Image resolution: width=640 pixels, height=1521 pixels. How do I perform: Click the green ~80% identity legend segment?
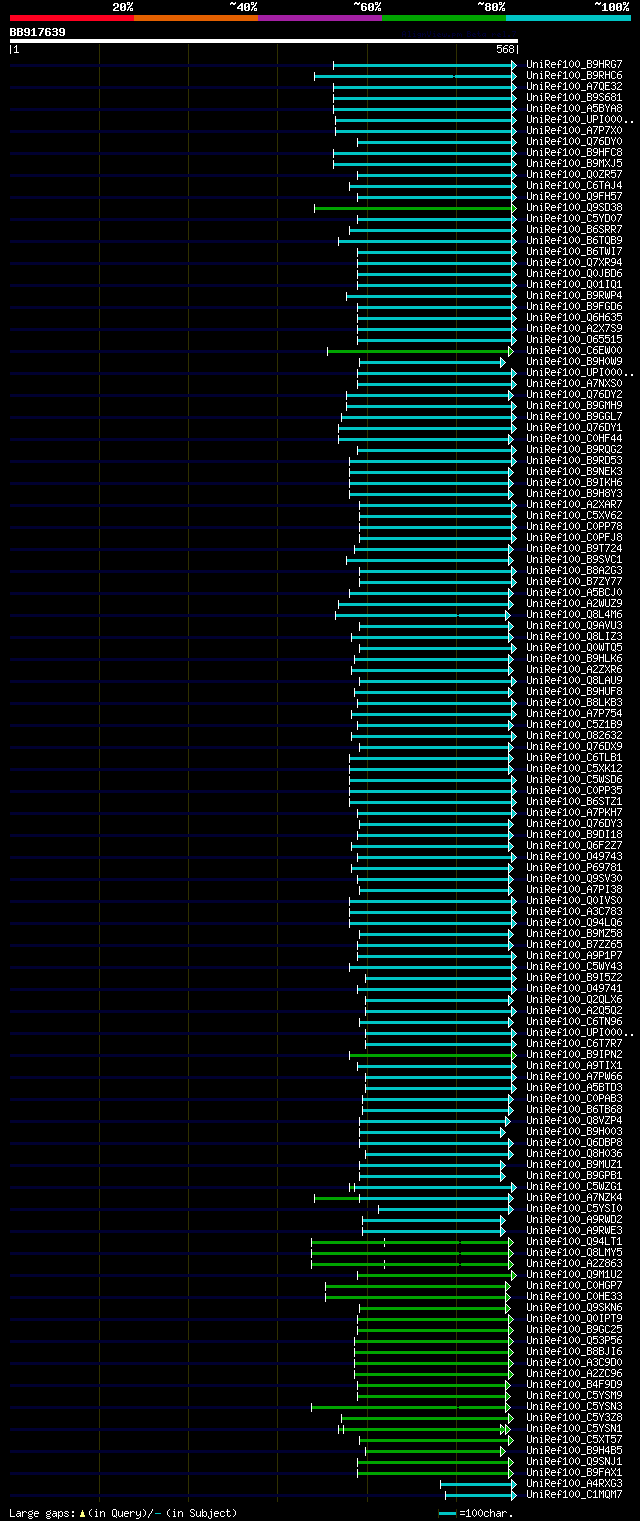443,18
